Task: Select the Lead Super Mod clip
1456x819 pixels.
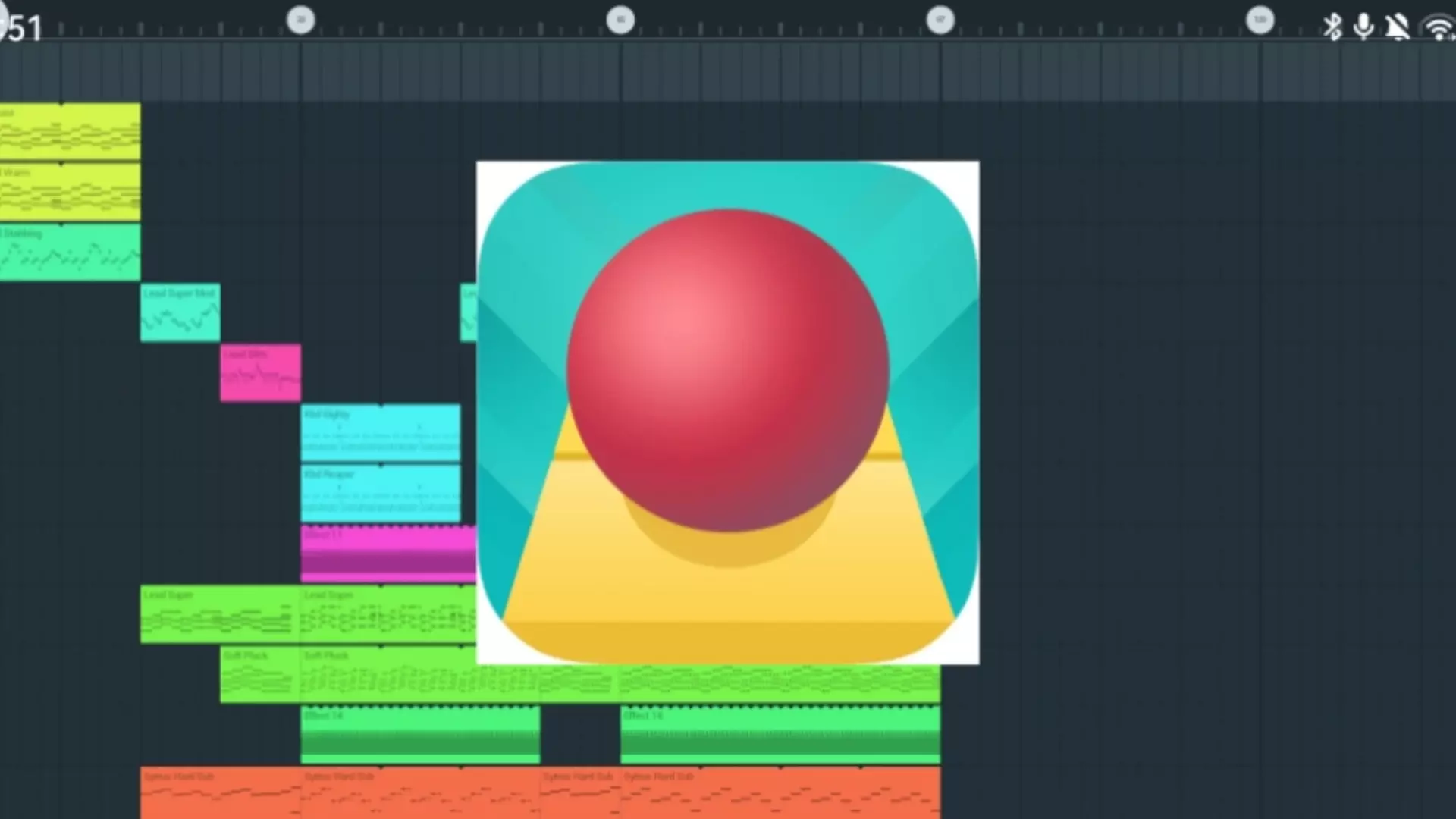Action: click(x=180, y=313)
